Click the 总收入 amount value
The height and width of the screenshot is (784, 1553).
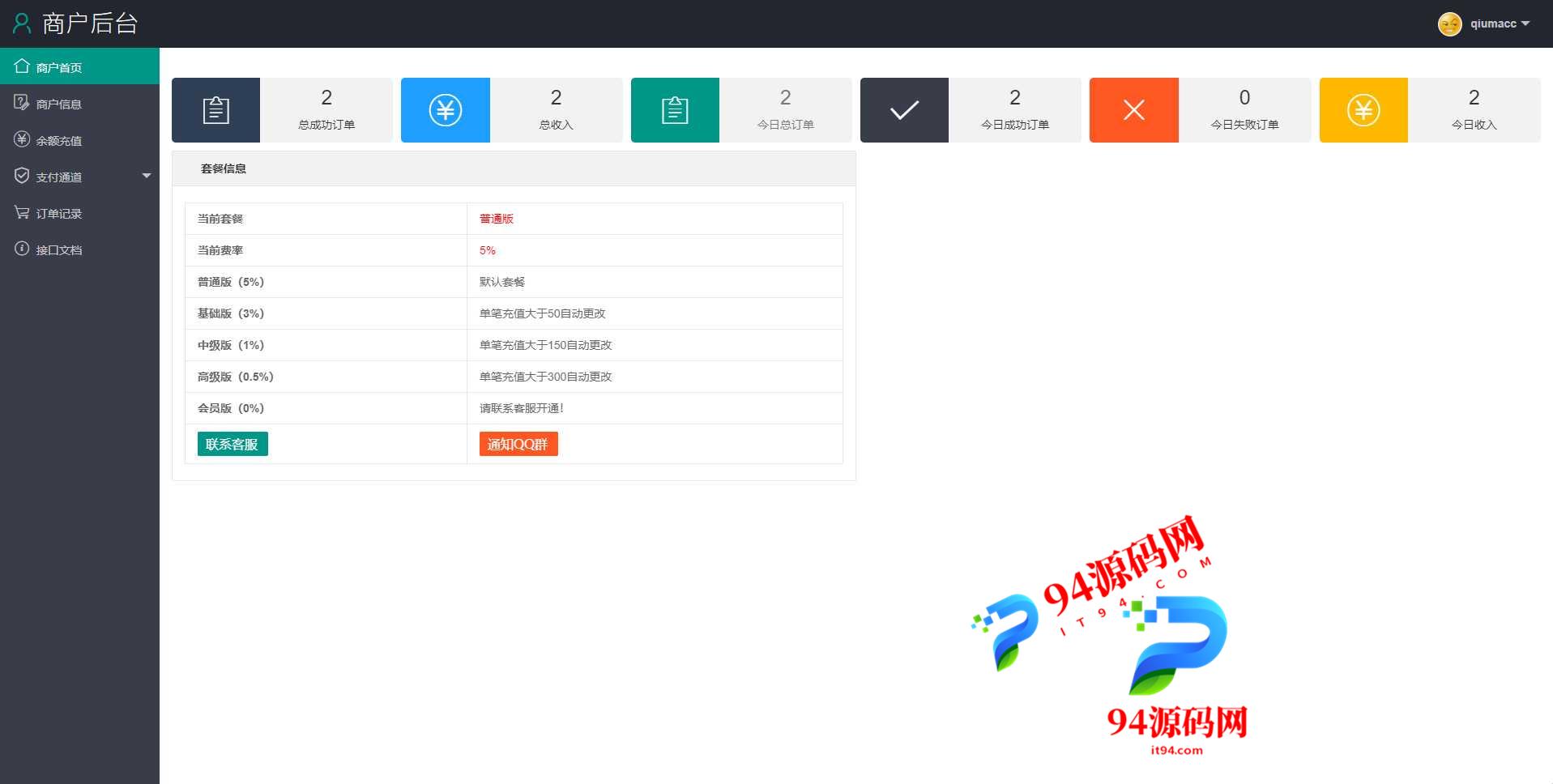(556, 98)
